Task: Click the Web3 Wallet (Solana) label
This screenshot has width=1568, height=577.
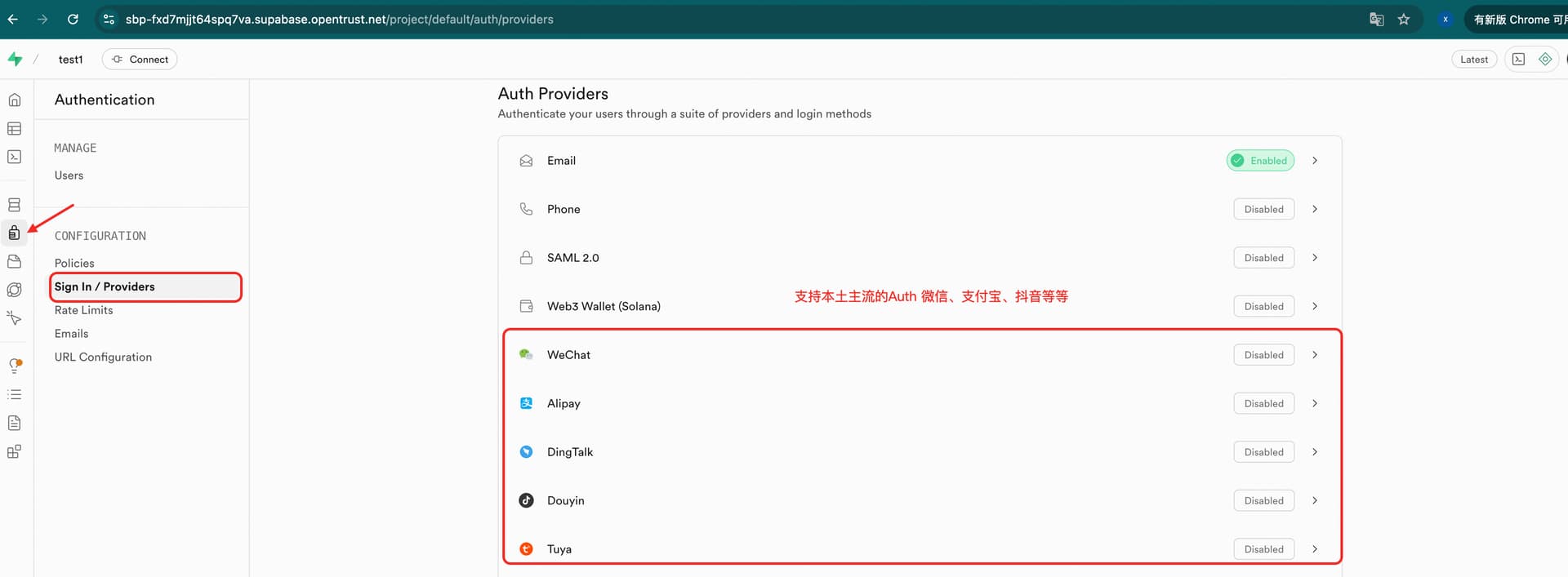Action: [x=604, y=306]
